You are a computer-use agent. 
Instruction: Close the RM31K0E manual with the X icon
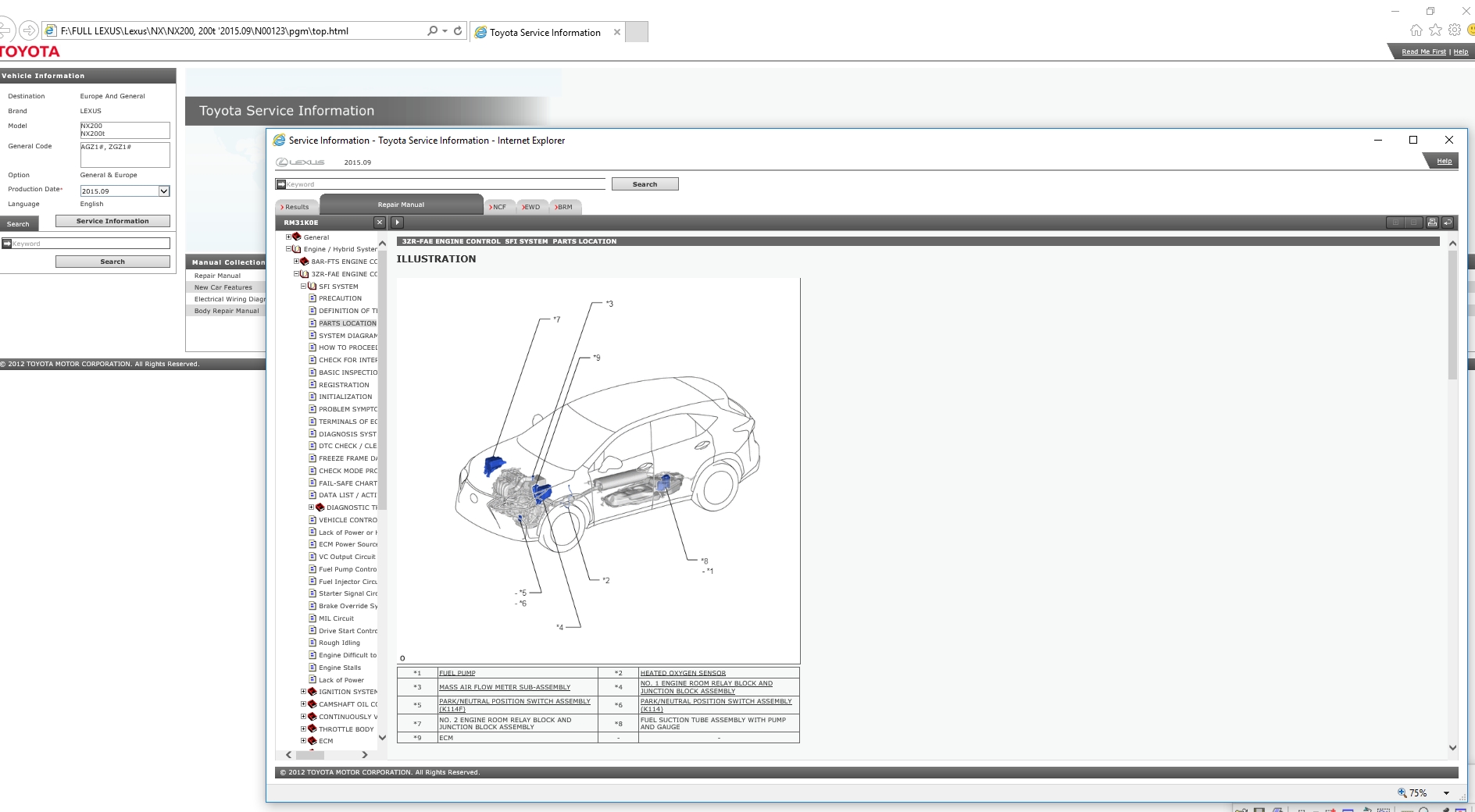coord(380,223)
